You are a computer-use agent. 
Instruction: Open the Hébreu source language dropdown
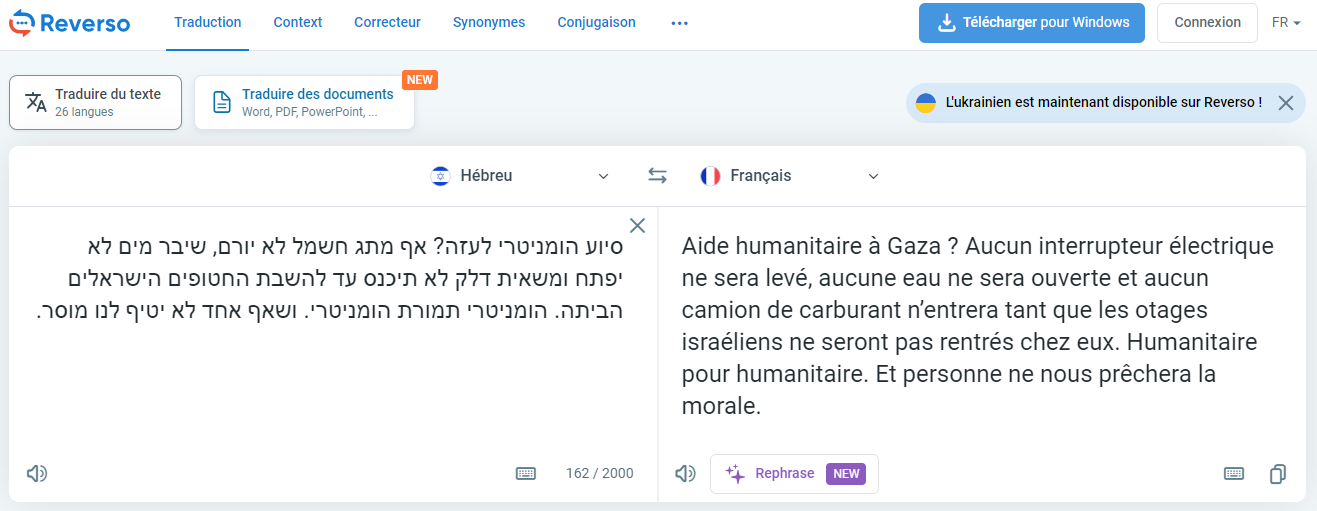point(520,176)
